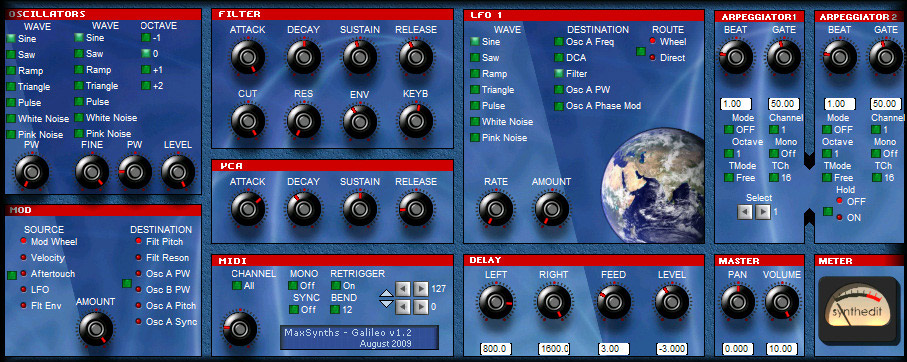Click the right arrow beside 0 in MIDI
The height and width of the screenshot is (362, 907).
421,306
